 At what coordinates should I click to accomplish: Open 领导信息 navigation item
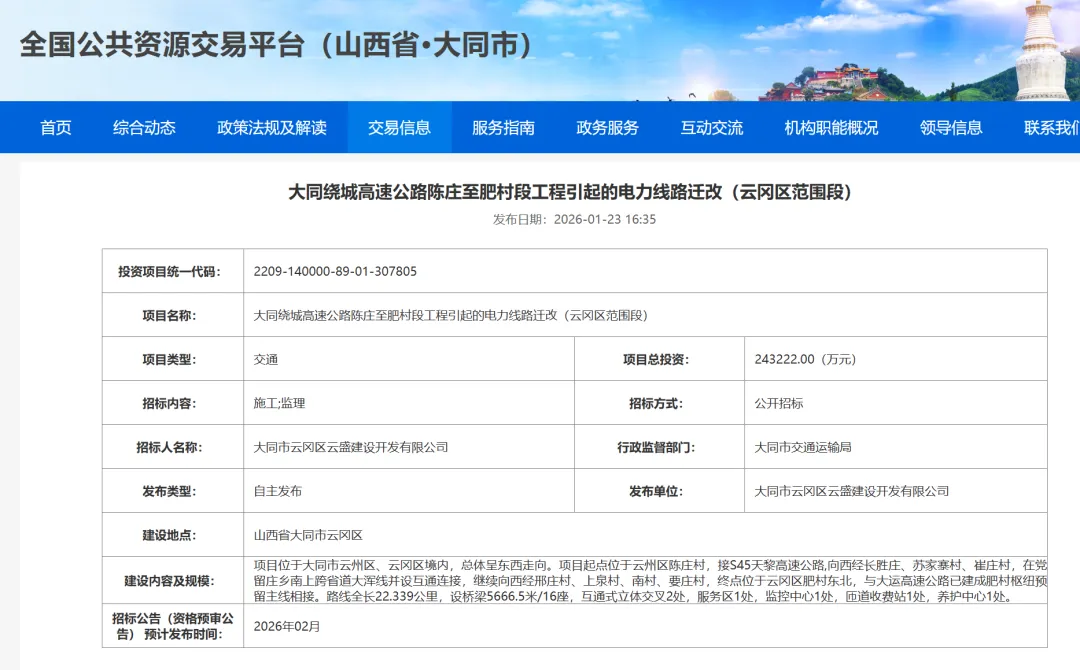951,127
